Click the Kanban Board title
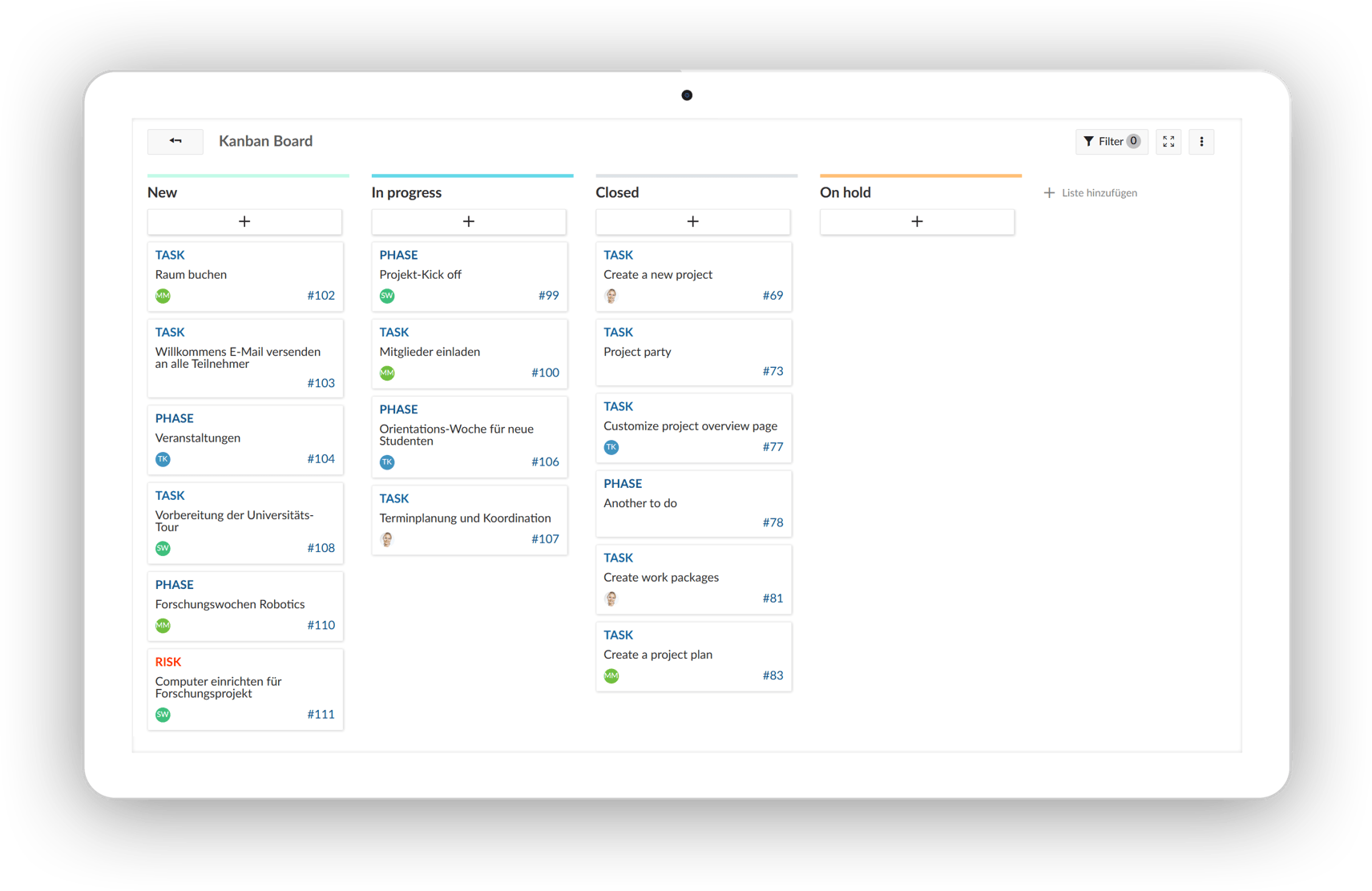Image resolution: width=1372 pixels, height=891 pixels. tap(265, 142)
